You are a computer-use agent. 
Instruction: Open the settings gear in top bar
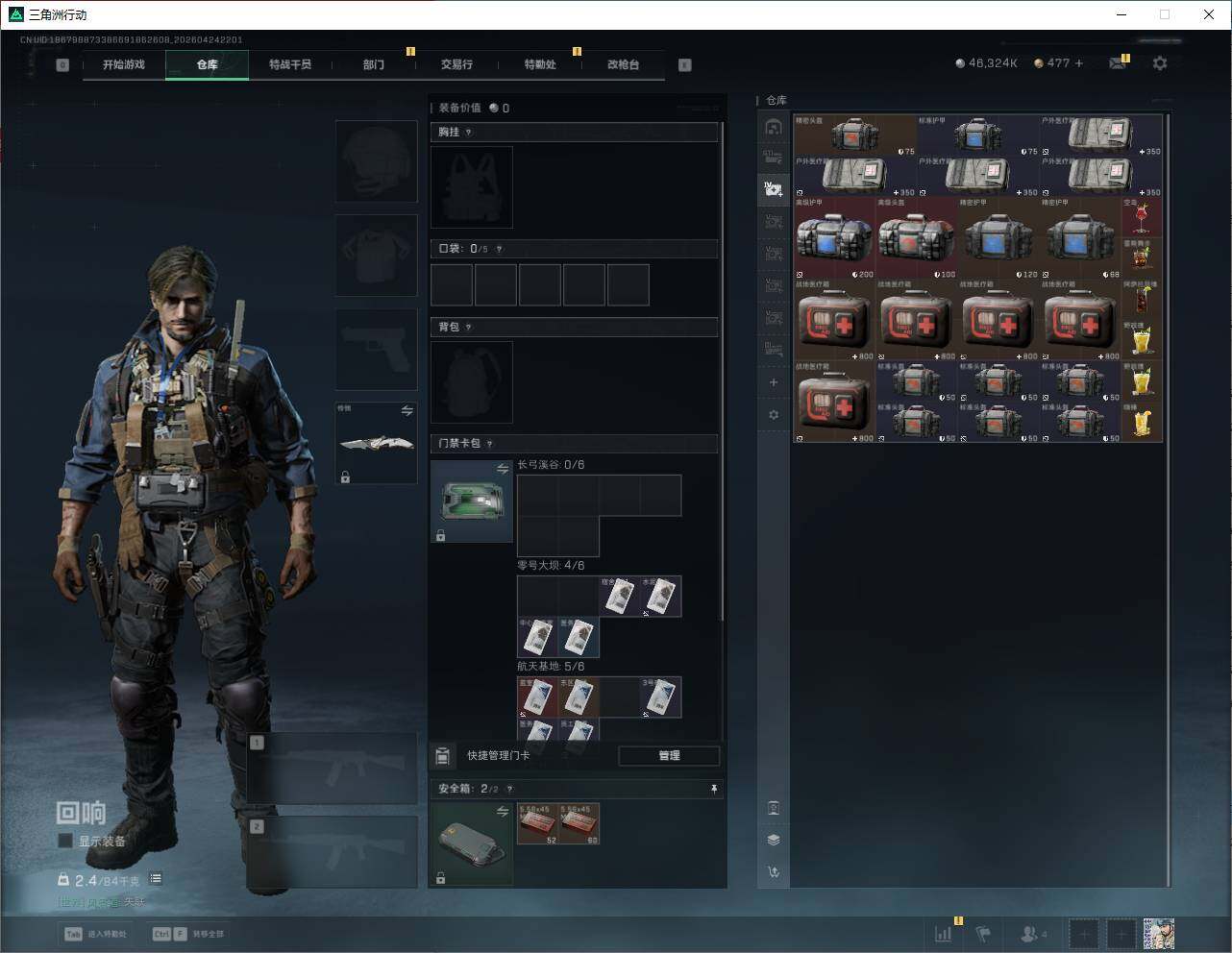tap(1160, 63)
